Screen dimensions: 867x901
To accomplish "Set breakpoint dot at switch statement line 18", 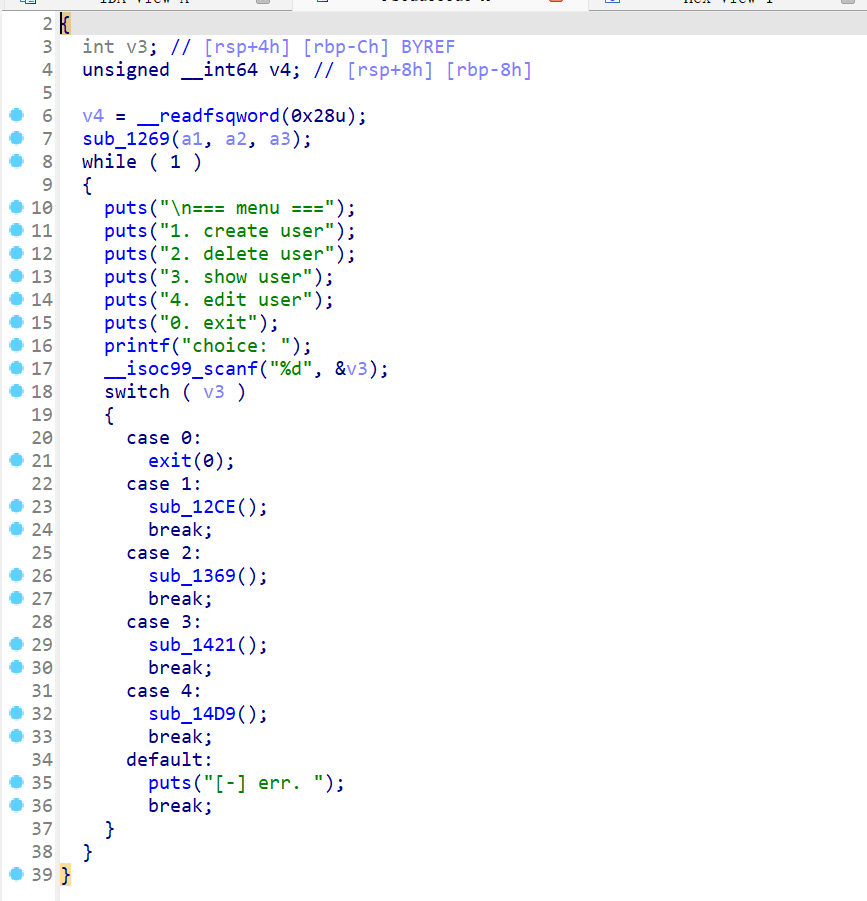I will pyautogui.click(x=15, y=392).
